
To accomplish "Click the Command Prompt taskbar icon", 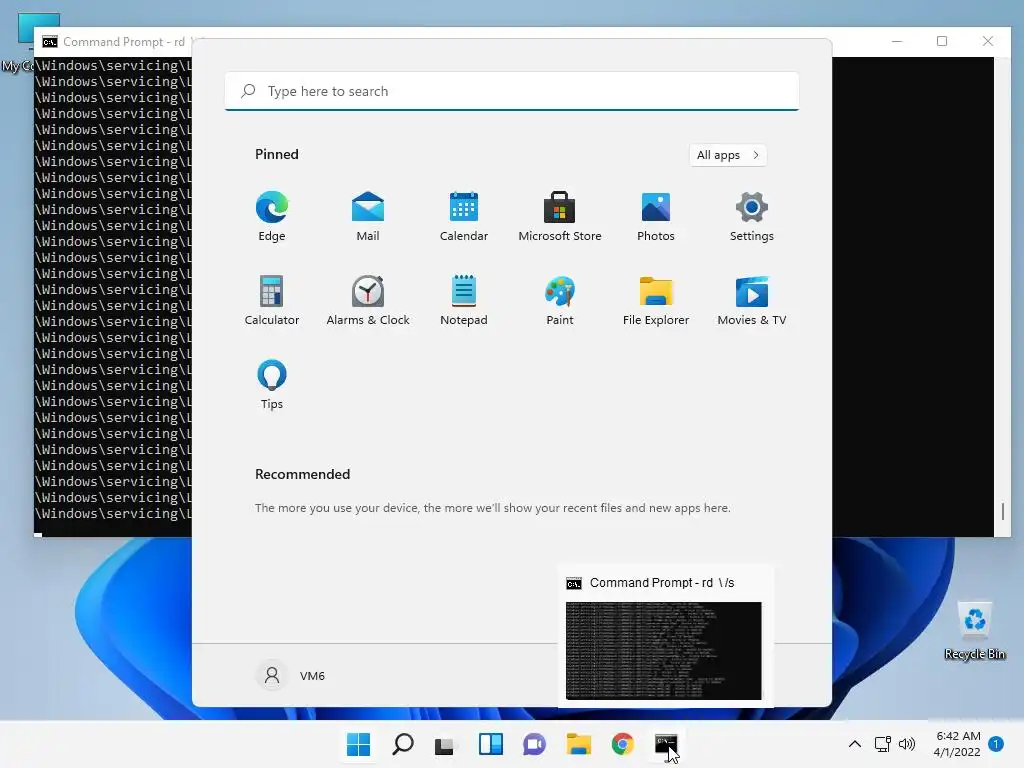I will click(666, 744).
